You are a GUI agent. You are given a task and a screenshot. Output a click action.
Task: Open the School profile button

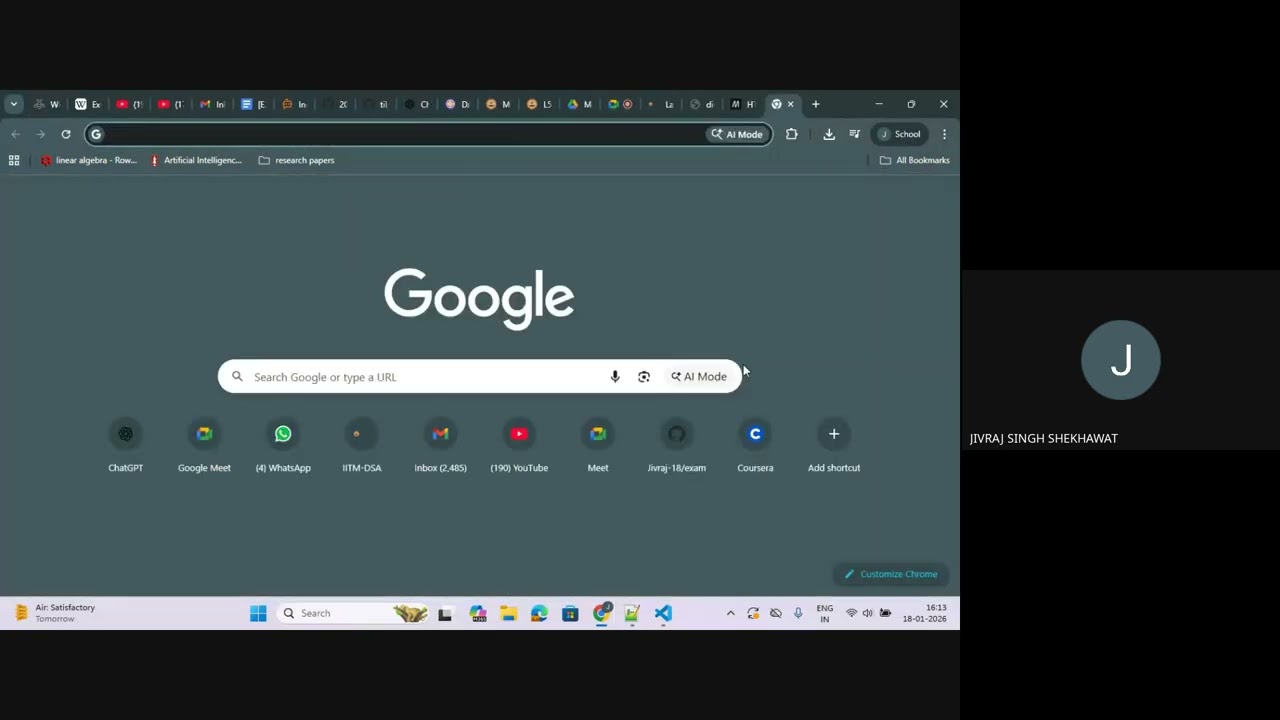click(899, 134)
